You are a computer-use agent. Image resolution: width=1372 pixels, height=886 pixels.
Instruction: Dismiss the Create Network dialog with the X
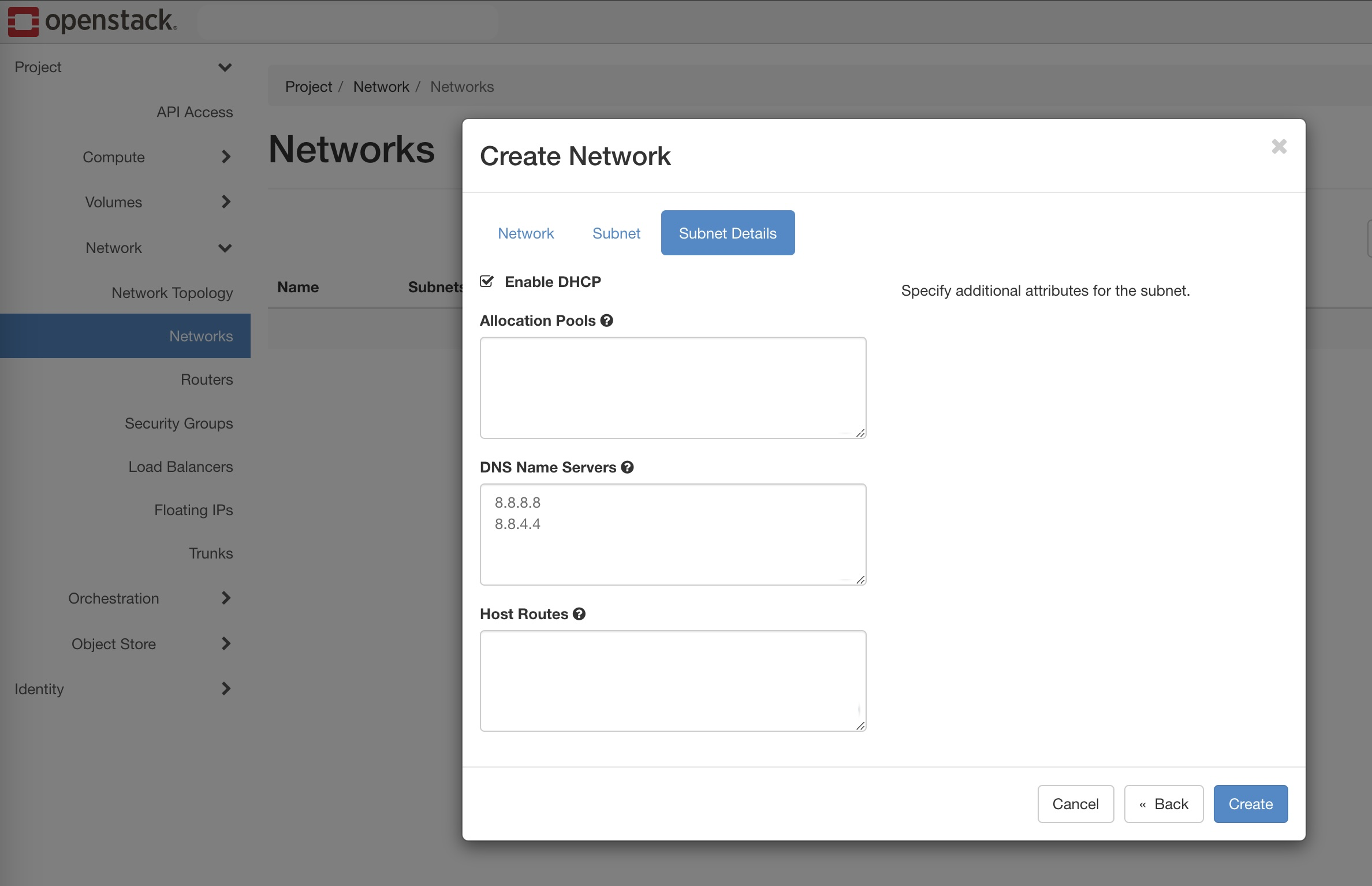coord(1280,147)
